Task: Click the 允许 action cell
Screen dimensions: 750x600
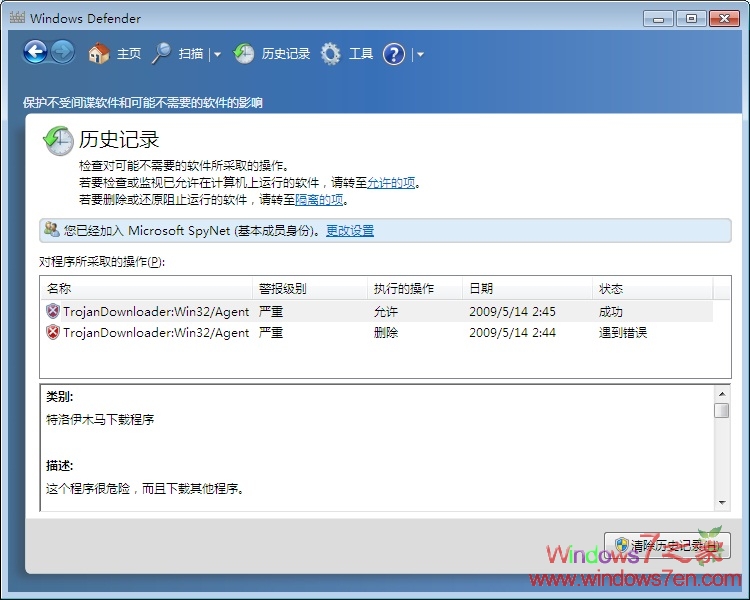Action: [x=386, y=311]
